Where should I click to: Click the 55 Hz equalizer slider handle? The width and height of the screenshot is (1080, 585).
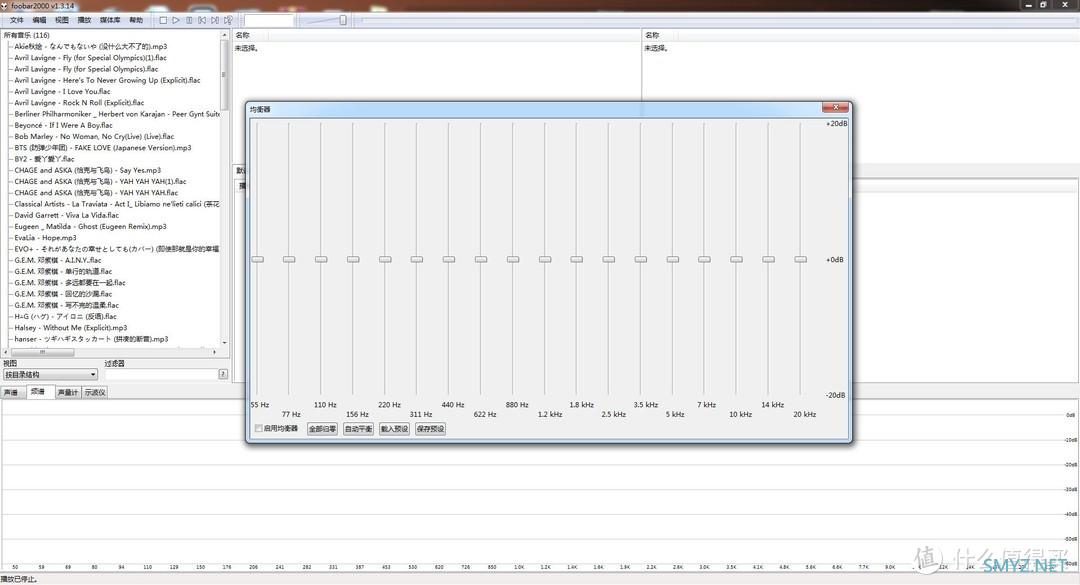tap(258, 259)
